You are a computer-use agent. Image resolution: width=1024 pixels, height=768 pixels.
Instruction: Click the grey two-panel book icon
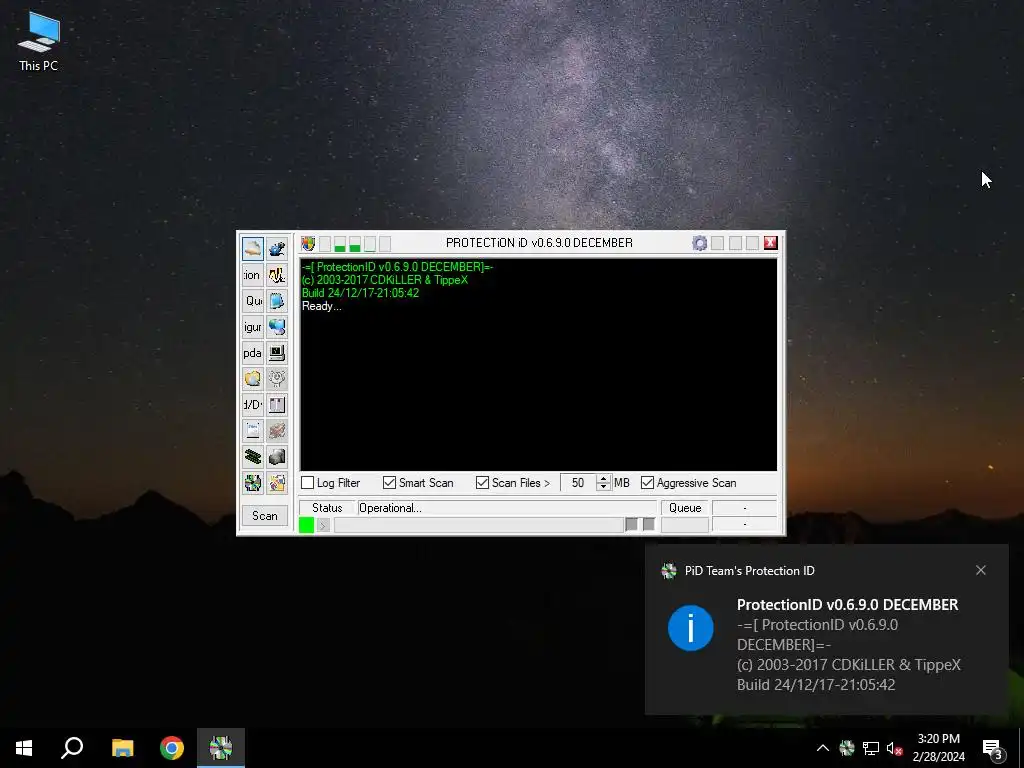(x=277, y=405)
